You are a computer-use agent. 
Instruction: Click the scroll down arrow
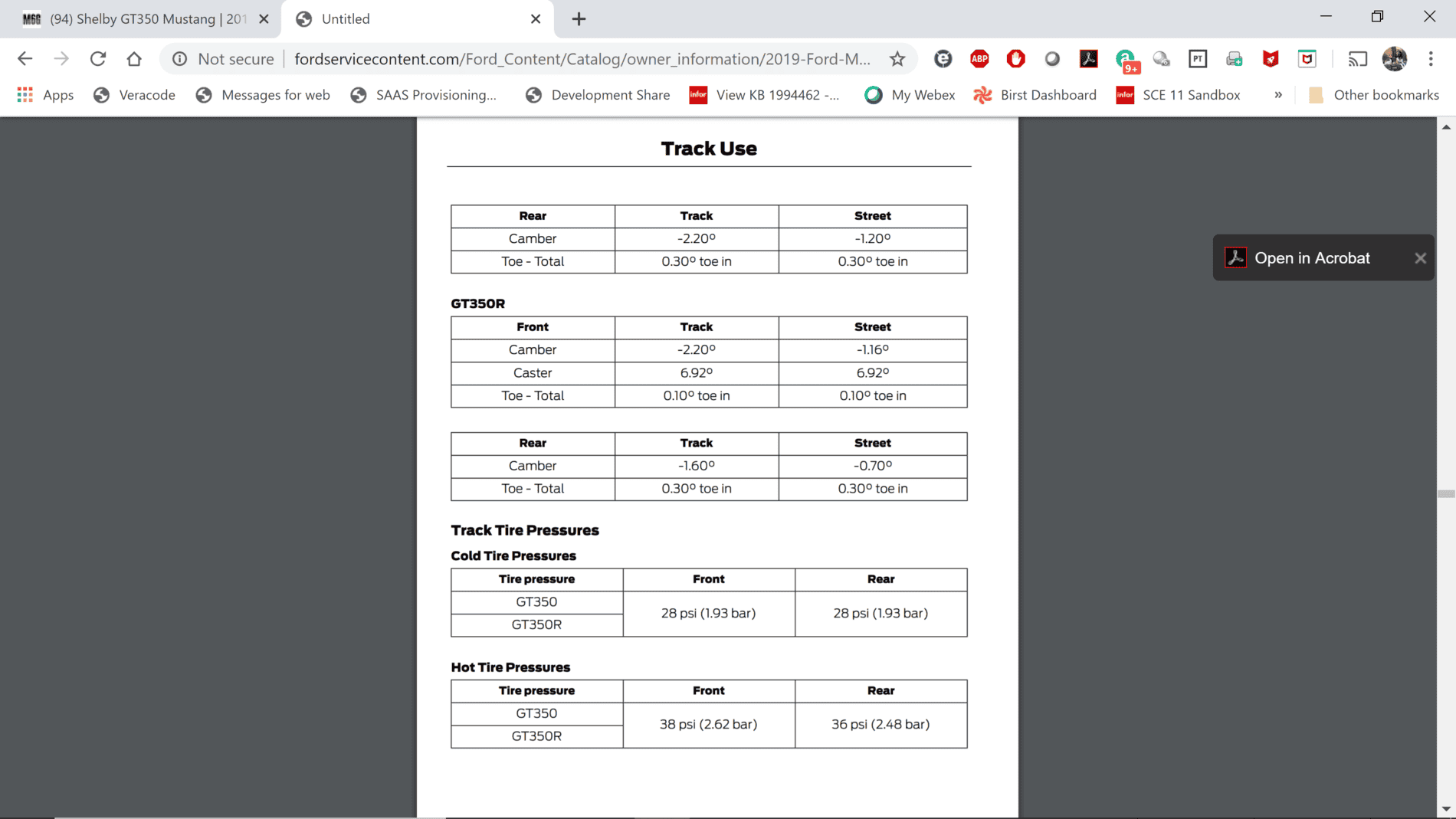[x=1446, y=809]
